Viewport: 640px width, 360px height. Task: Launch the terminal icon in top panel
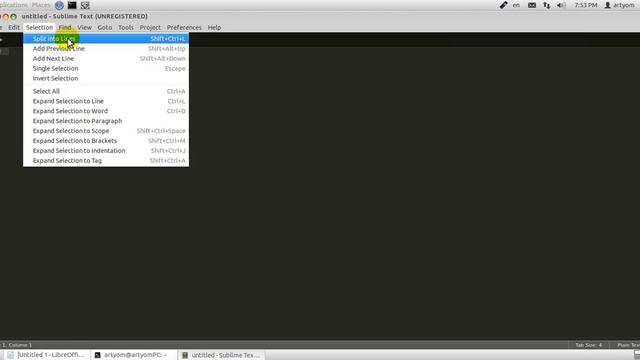pos(72,5)
